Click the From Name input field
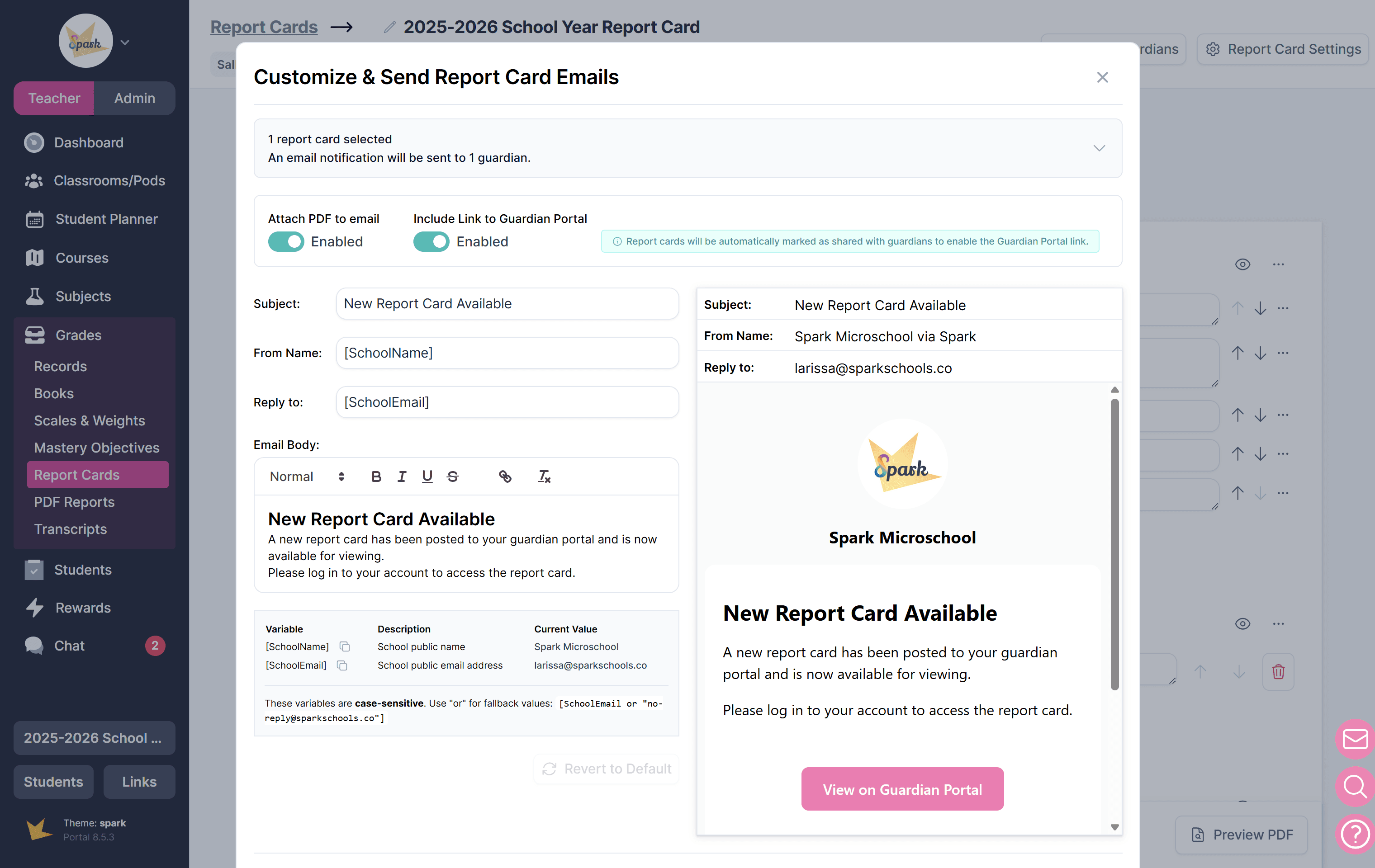Screen dimensions: 1375x868 pyautogui.click(x=507, y=353)
